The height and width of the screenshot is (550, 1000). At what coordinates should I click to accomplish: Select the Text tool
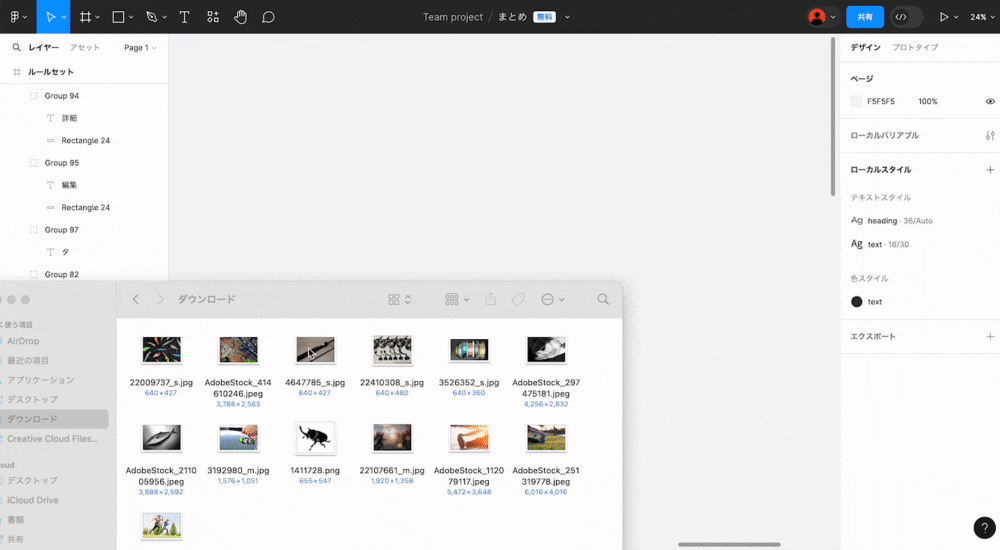point(184,17)
